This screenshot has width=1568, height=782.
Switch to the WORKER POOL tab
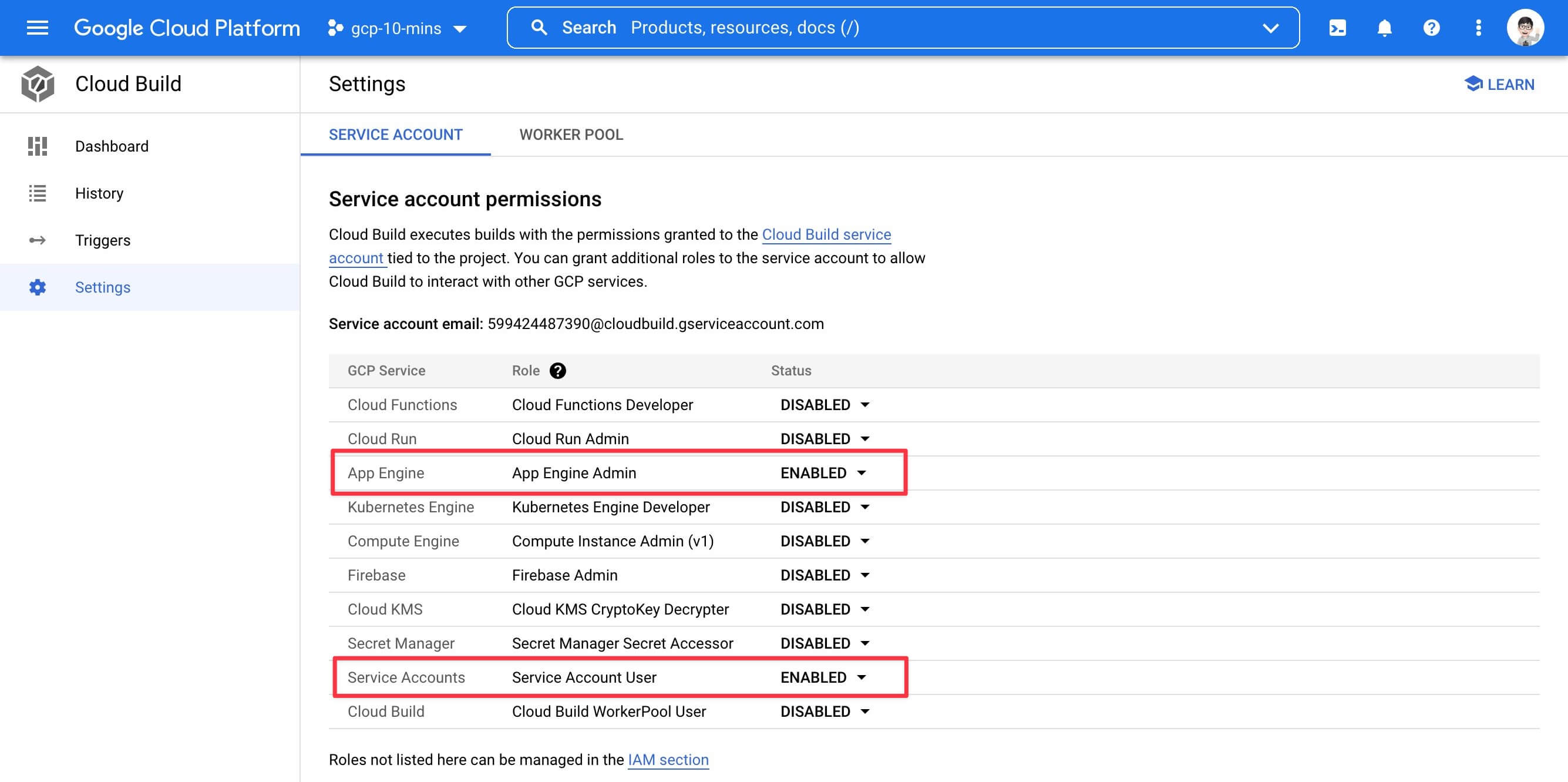click(x=570, y=135)
